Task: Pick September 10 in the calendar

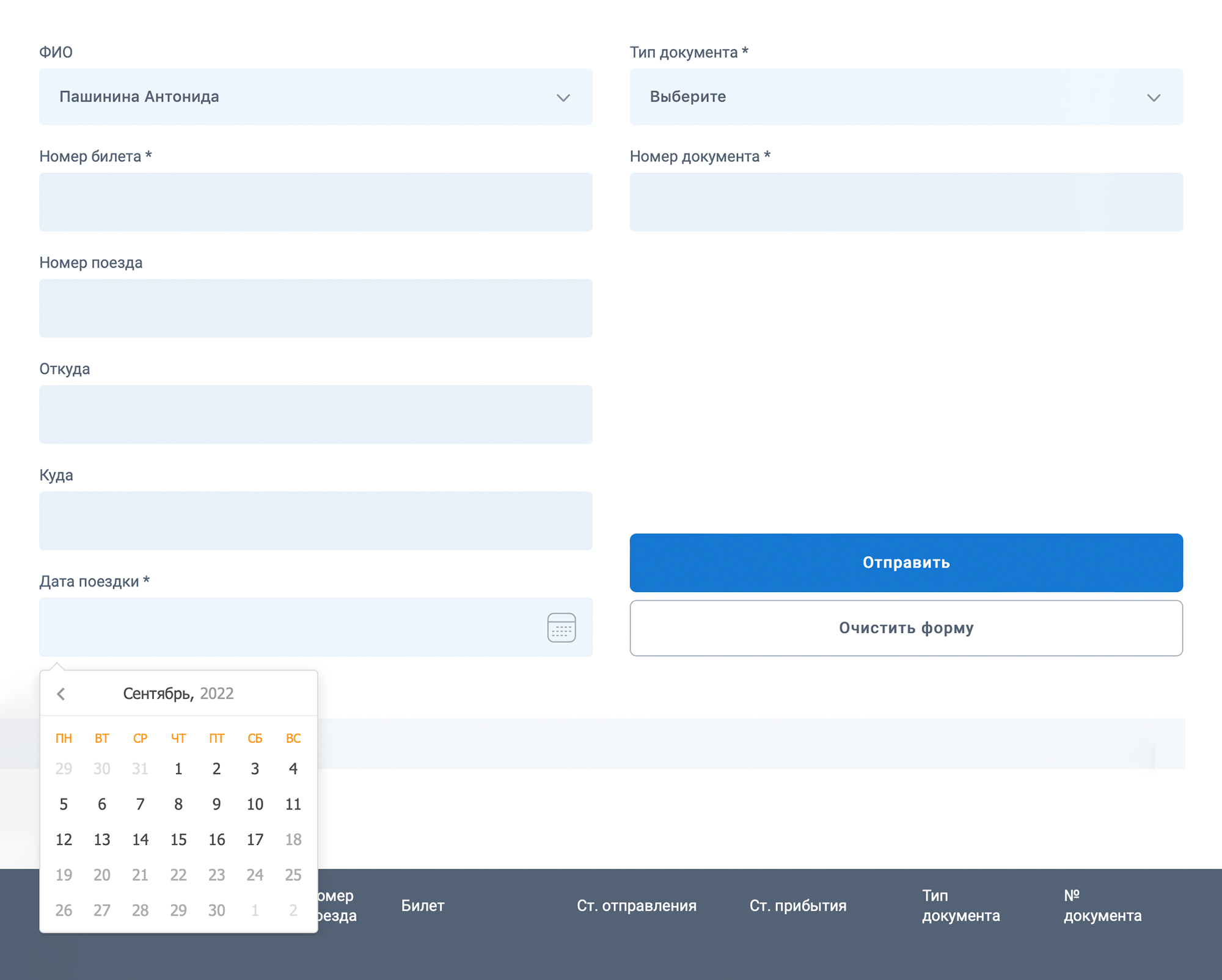Action: [x=255, y=804]
